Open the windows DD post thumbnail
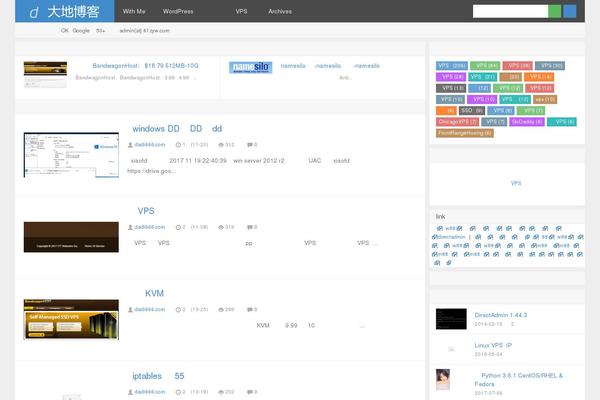 tap(71, 155)
